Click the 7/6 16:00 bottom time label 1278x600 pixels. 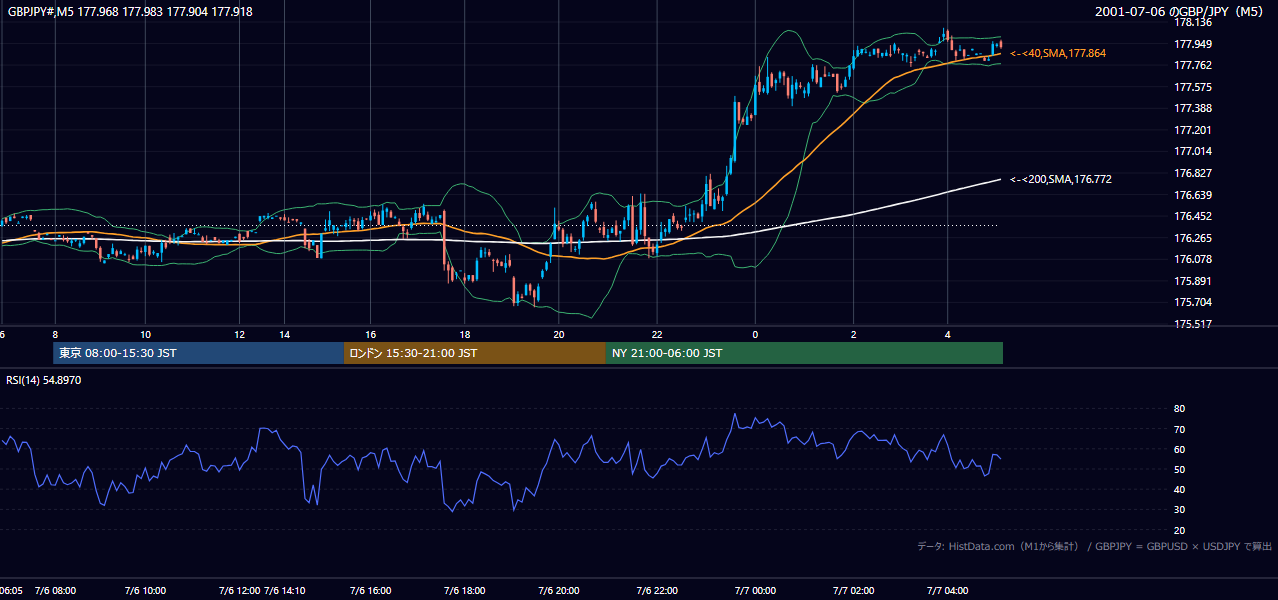pyautogui.click(x=371, y=590)
